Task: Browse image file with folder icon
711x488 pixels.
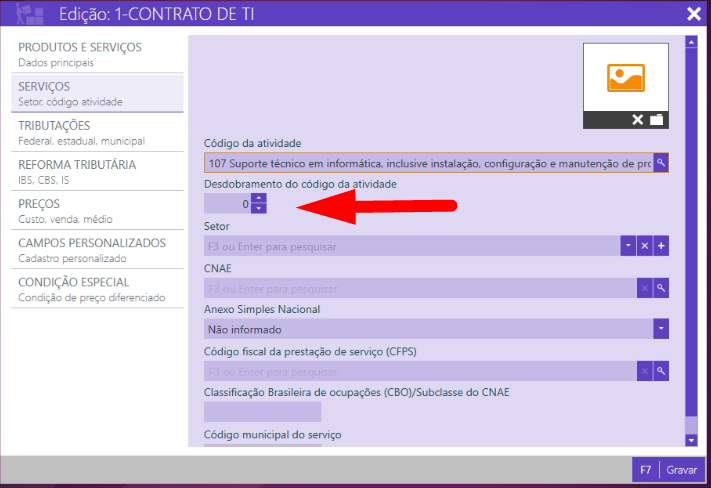Action: [x=657, y=120]
